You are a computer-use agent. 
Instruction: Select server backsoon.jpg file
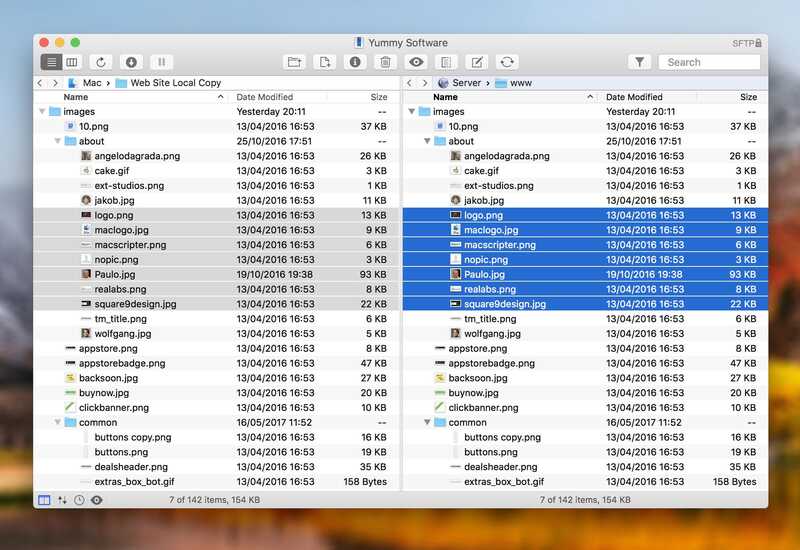(585, 378)
